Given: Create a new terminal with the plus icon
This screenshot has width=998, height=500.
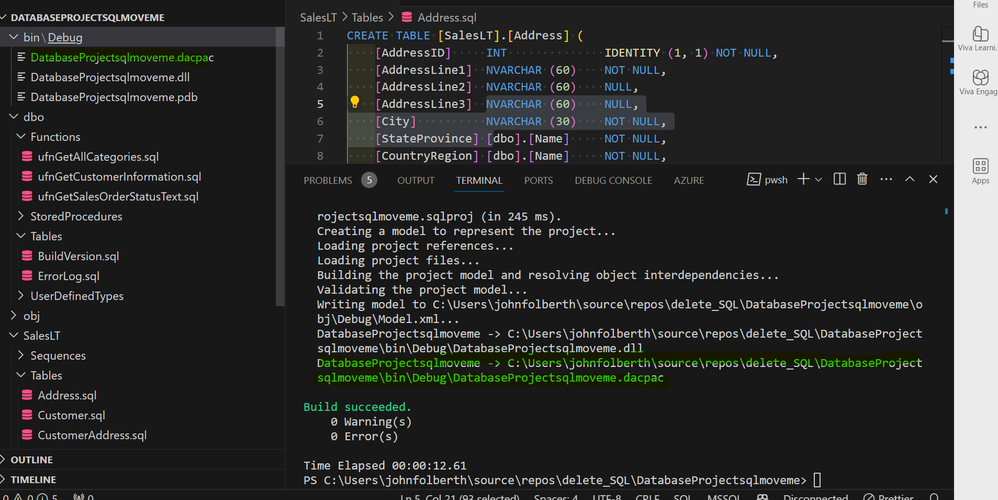Looking at the screenshot, I should coord(803,179).
